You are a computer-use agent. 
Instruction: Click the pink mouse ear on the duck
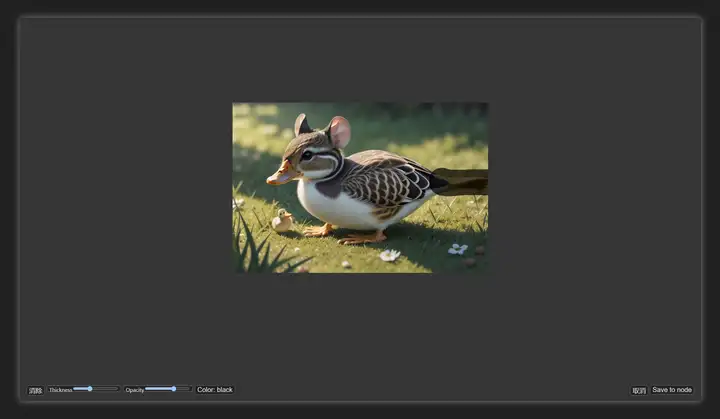(340, 132)
